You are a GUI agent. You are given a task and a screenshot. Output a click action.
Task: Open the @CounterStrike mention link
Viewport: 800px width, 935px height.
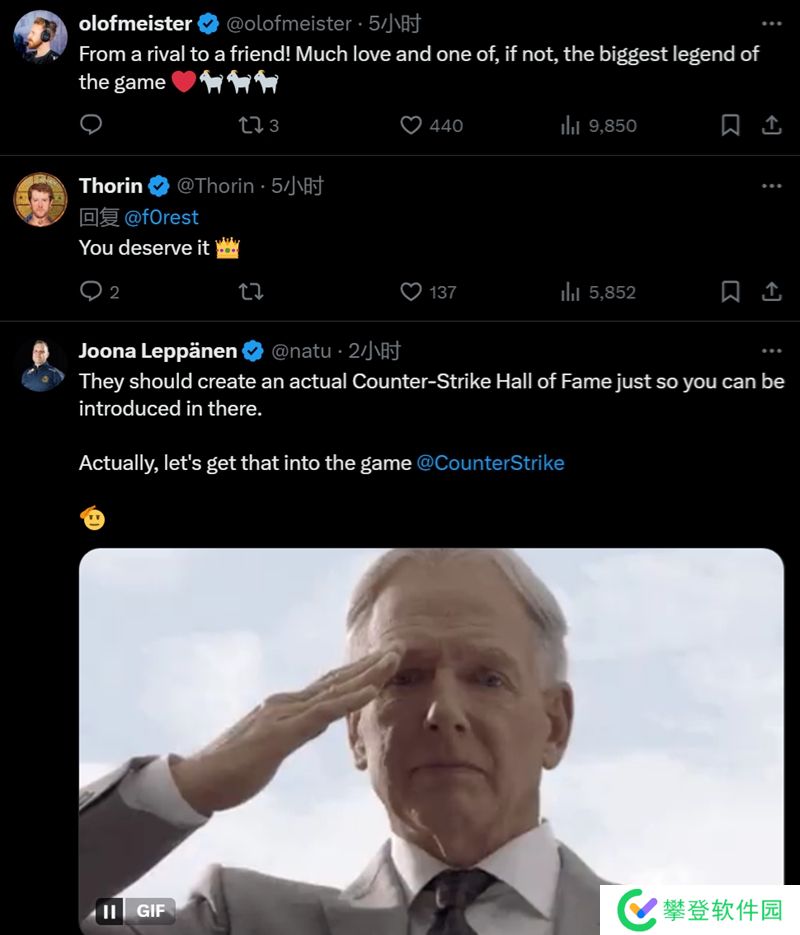pos(490,463)
